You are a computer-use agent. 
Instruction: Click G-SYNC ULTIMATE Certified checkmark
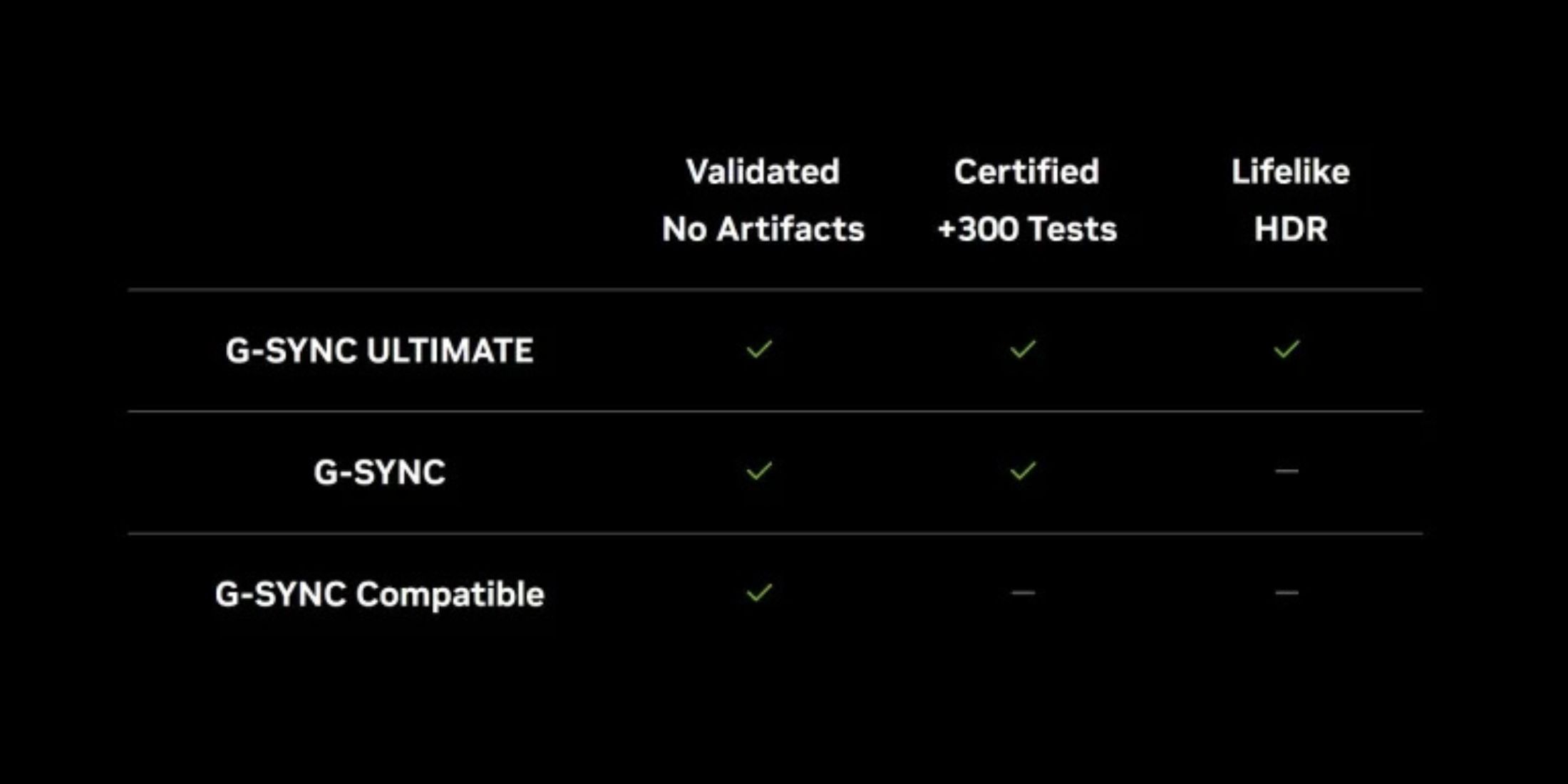pyautogui.click(x=1023, y=349)
